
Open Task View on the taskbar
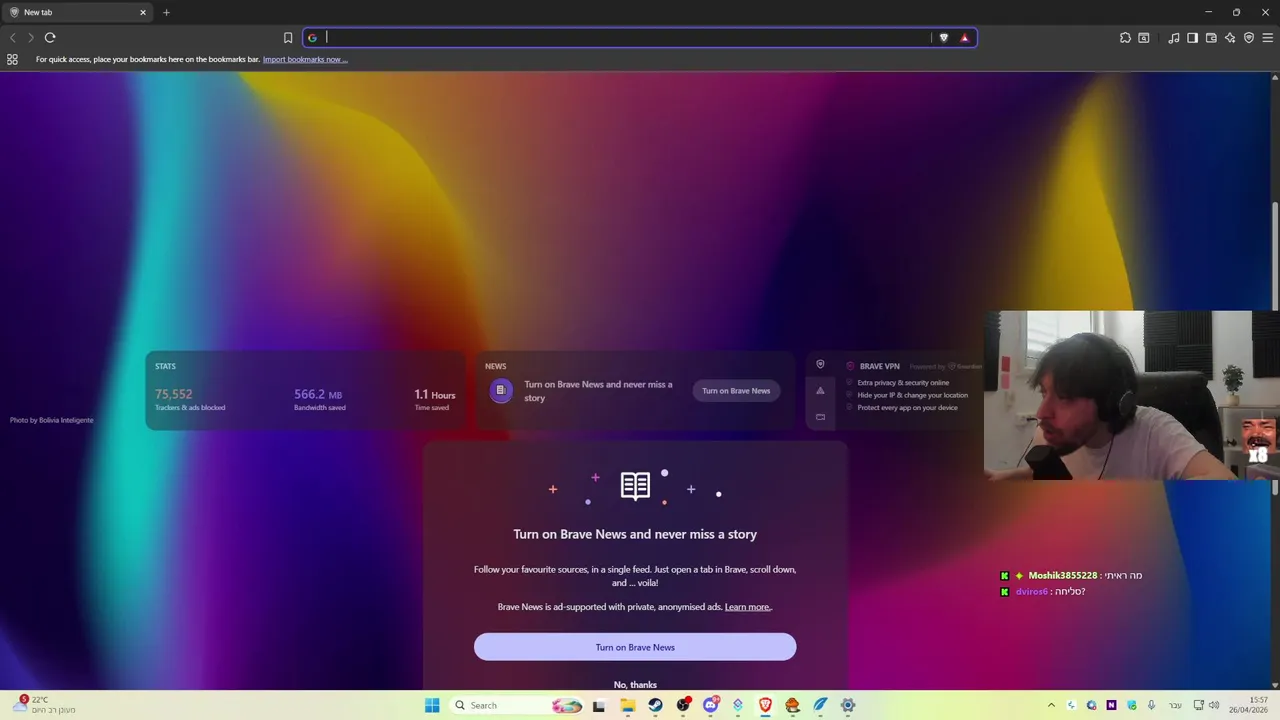tap(599, 705)
